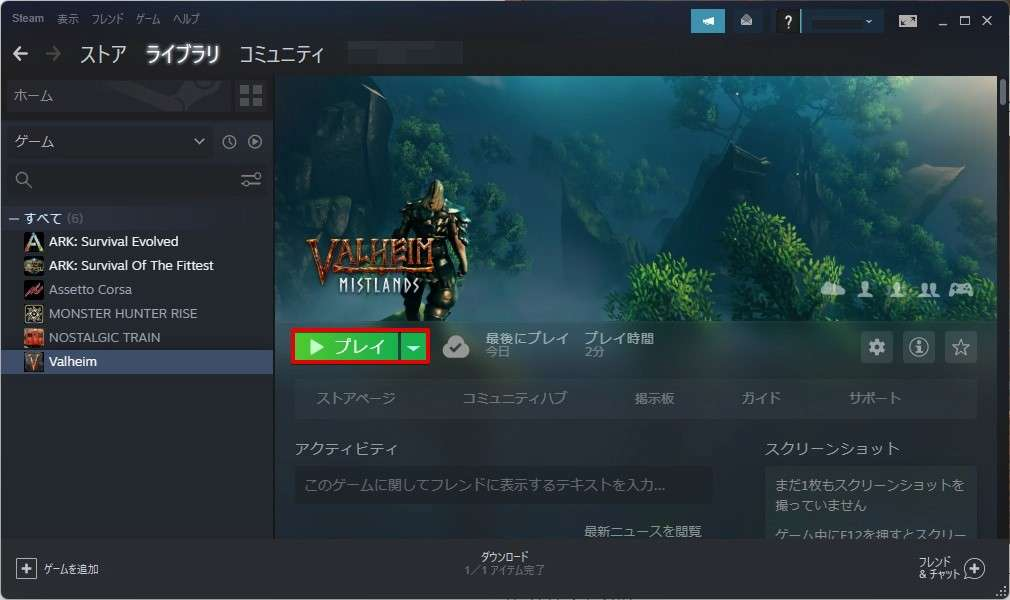
Task: Click the library search field
Action: [x=122, y=179]
